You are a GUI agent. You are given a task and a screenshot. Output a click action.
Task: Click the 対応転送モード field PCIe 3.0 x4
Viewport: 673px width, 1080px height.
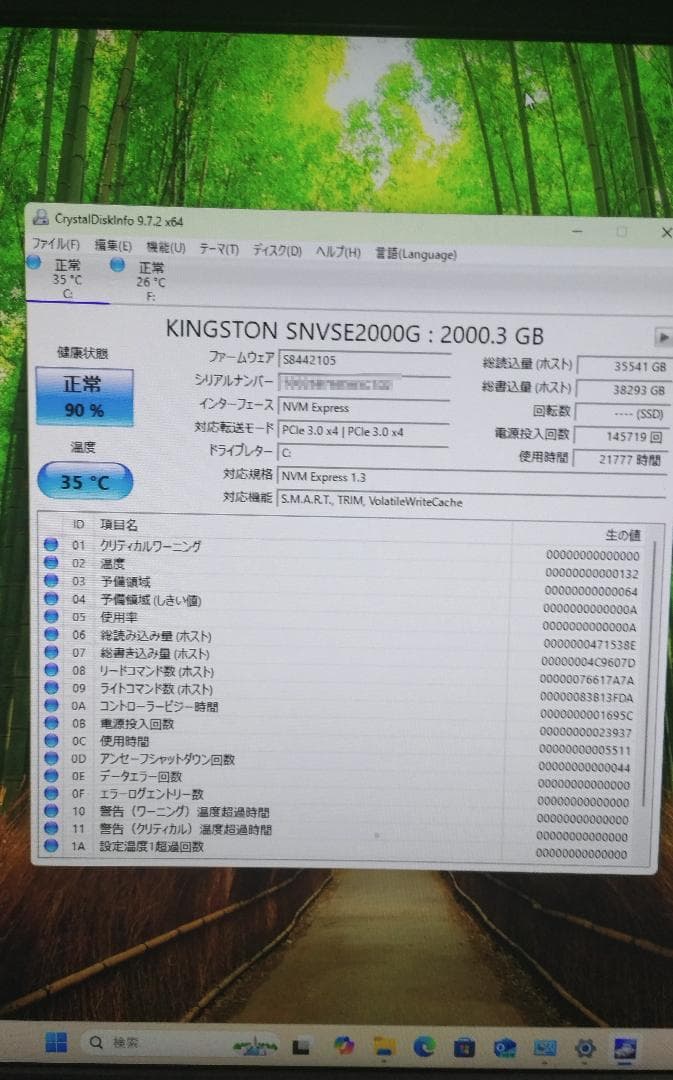point(364,431)
